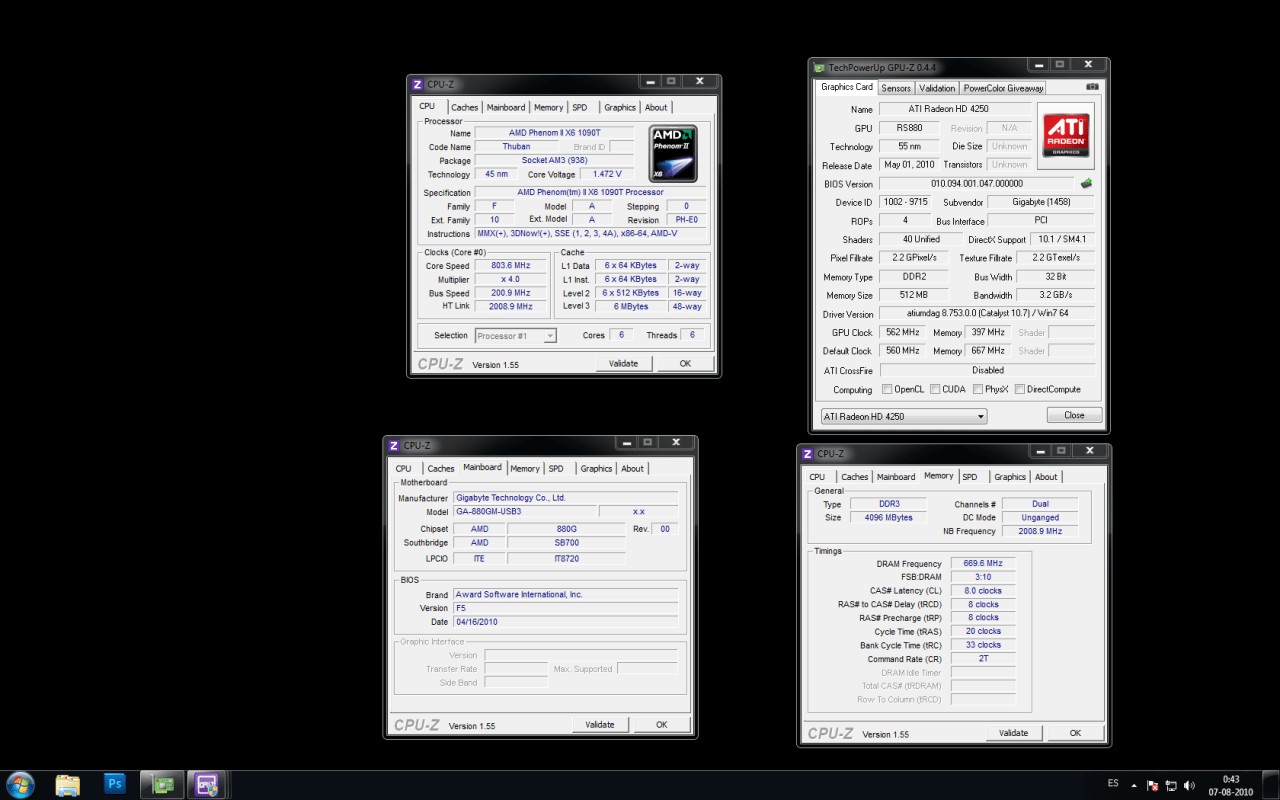Select the Mainboard tab in the CPU-Z Memory window
Viewport: 1280px width, 800px height.
[896, 476]
